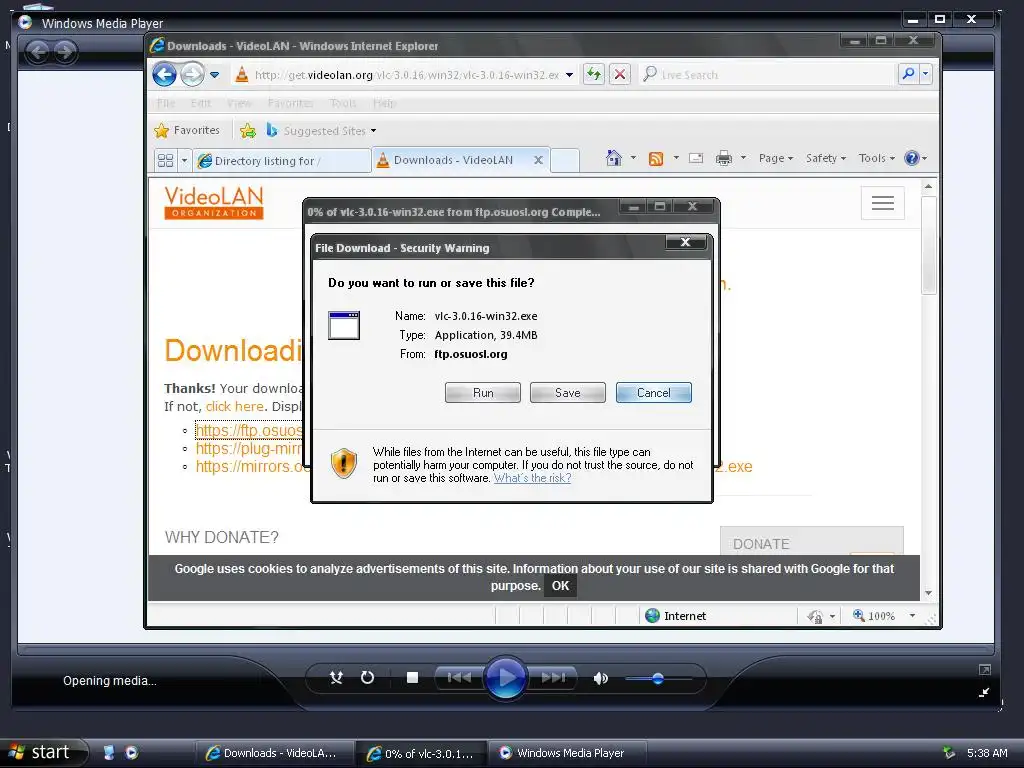The width and height of the screenshot is (1024, 768).
Task: Switch to the Directory listing tab
Action: [282, 161]
